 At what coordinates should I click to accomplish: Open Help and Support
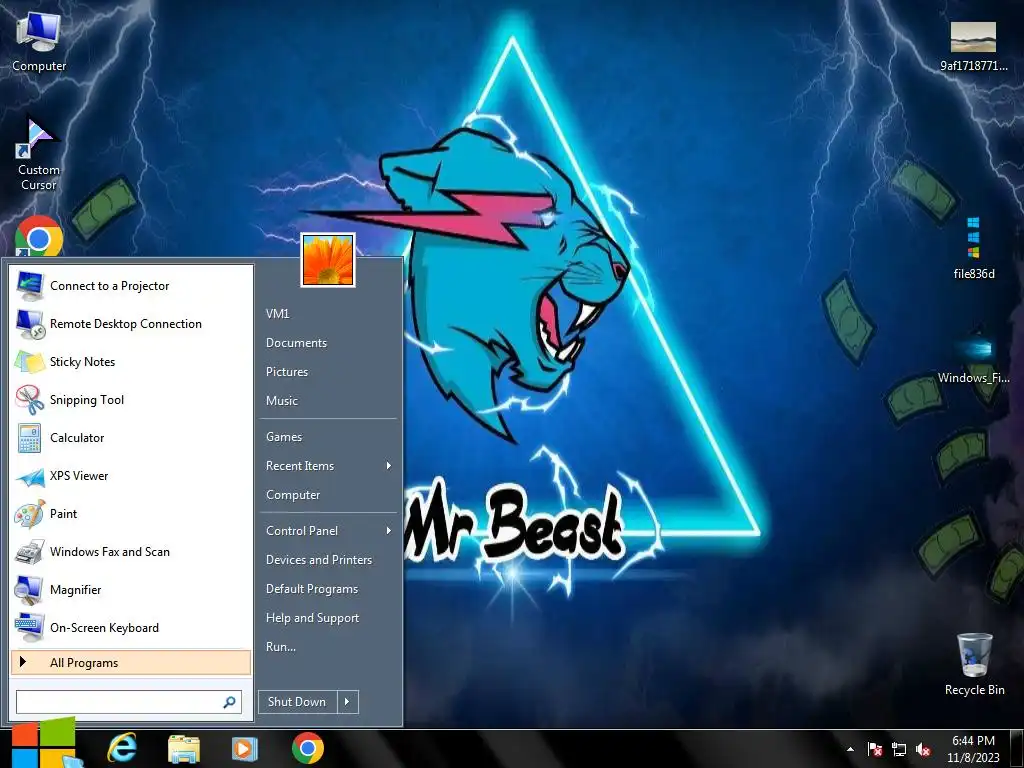click(x=312, y=618)
